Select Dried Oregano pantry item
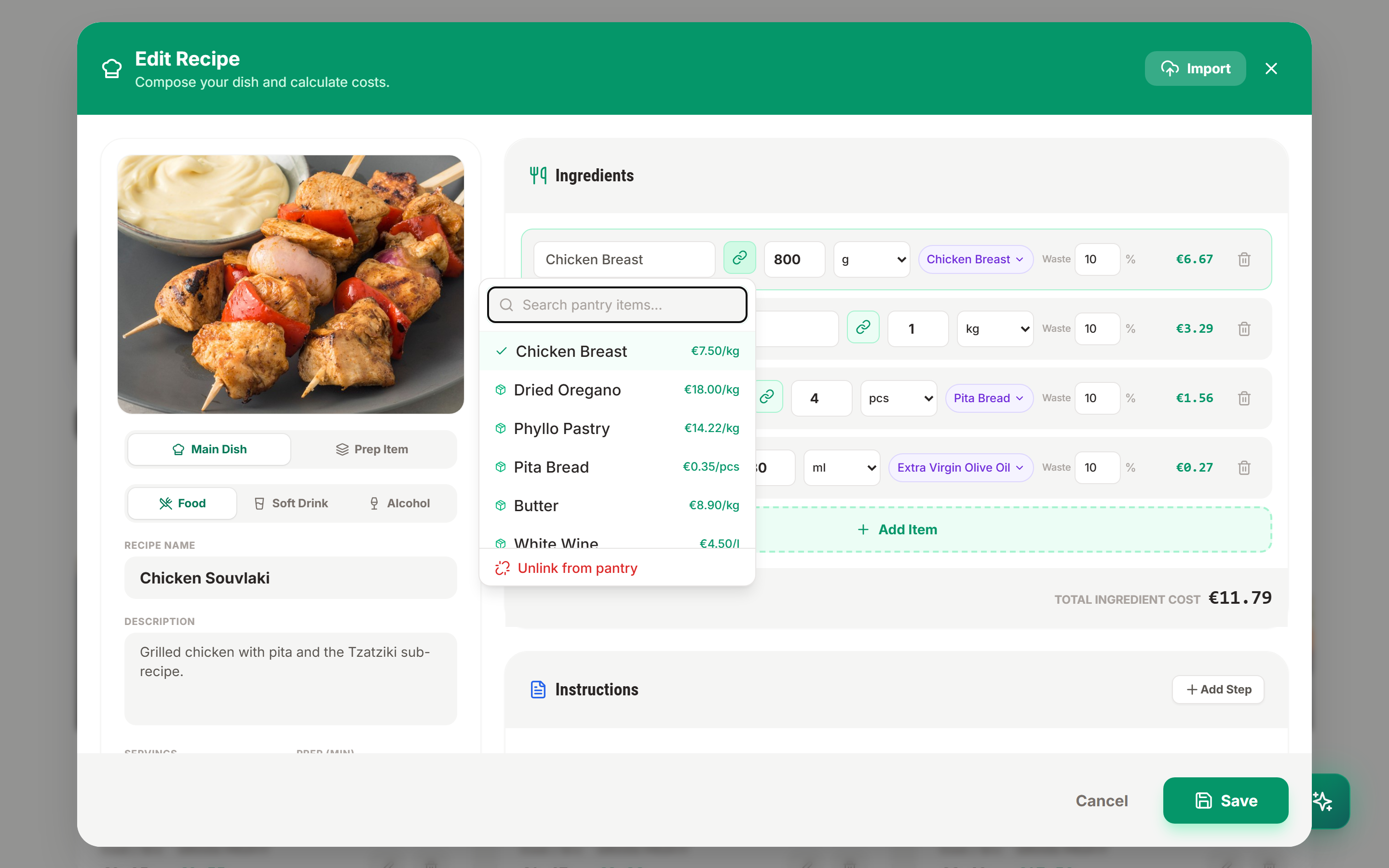Viewport: 1389px width, 868px height. 617,390
